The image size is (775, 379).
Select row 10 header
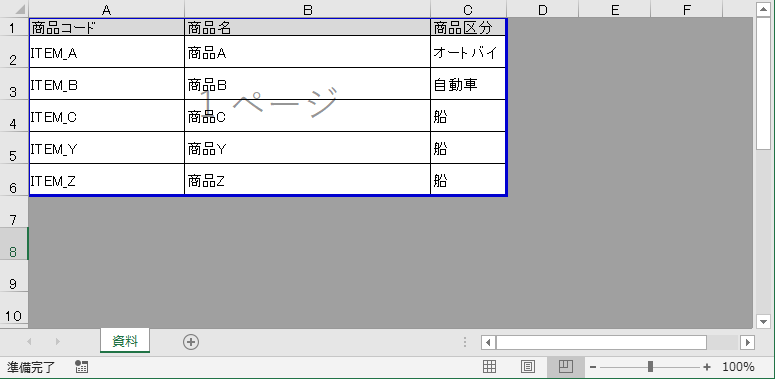[14, 308]
